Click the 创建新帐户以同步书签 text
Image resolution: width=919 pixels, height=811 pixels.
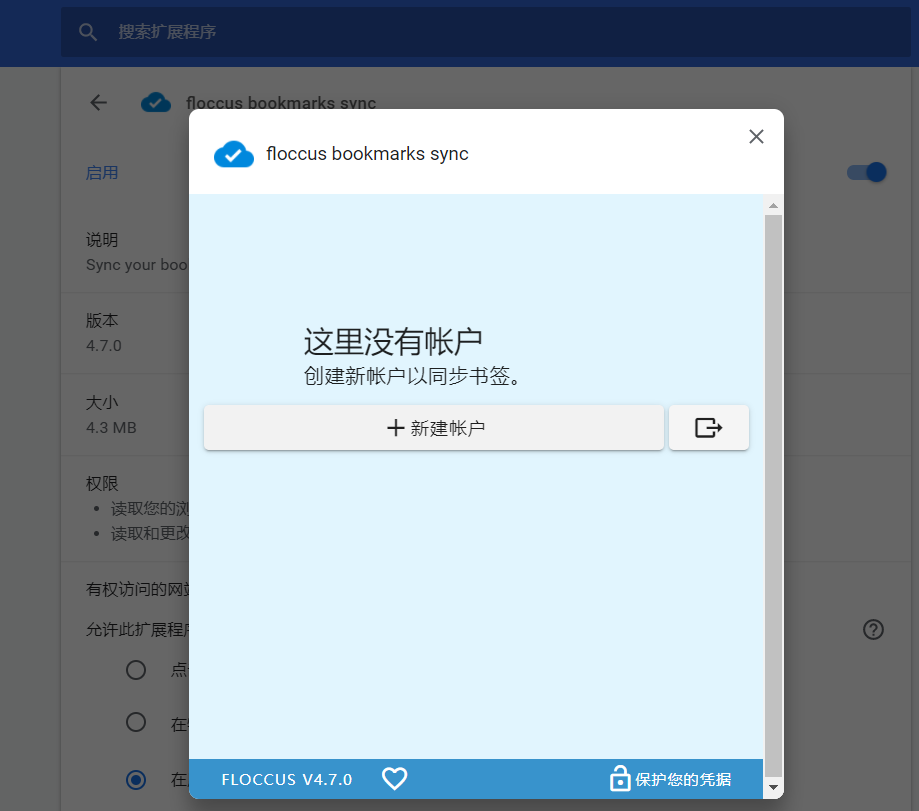(x=411, y=376)
